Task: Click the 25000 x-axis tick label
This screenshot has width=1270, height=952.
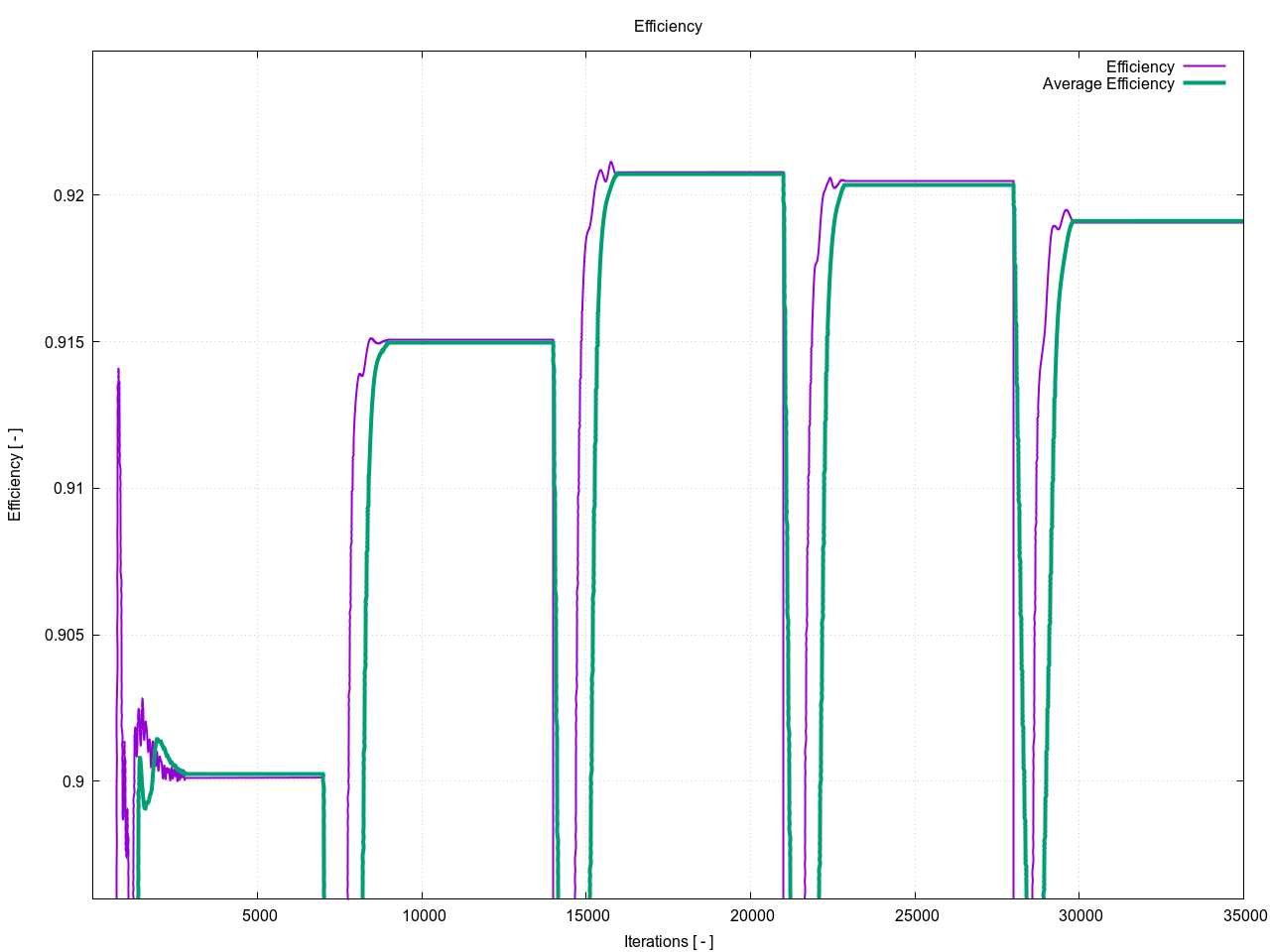Action: click(x=916, y=915)
